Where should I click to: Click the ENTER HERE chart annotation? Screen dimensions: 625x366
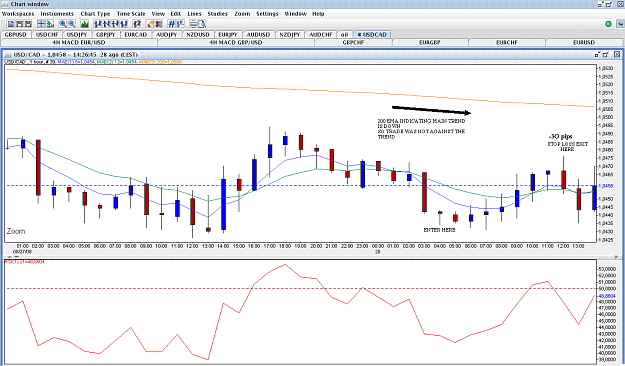click(x=439, y=230)
